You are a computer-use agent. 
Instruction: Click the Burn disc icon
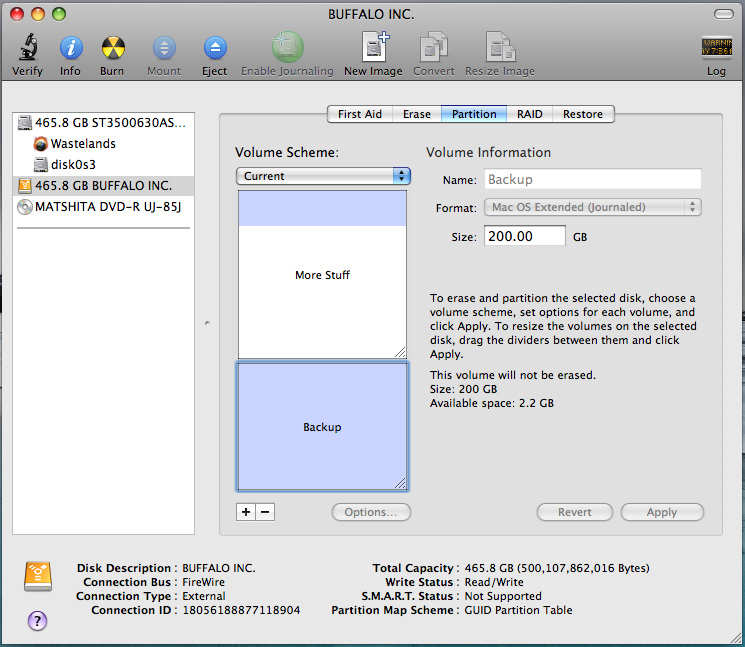pyautogui.click(x=112, y=48)
